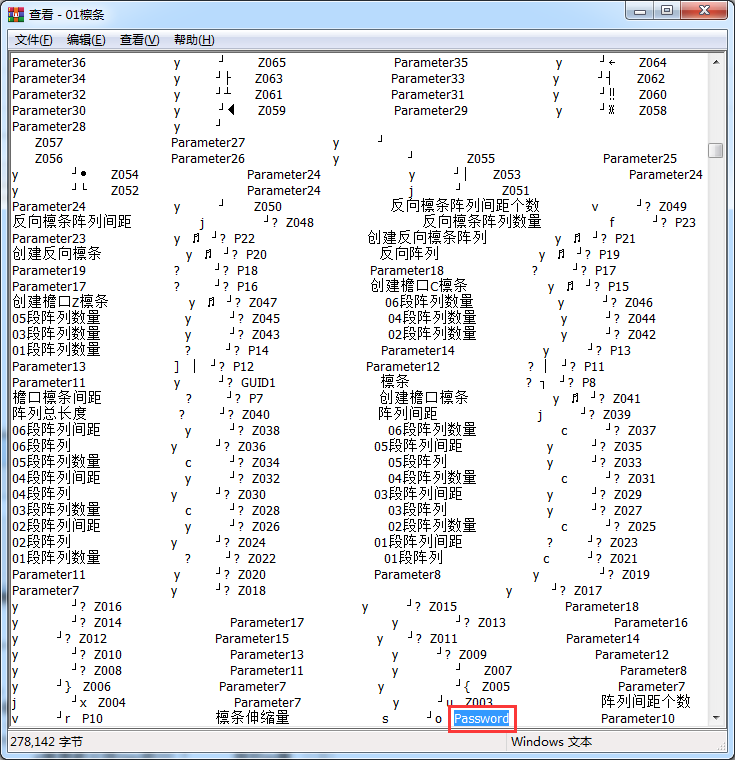
Task: Click the Parameter27 text
Action: [x=208, y=142]
